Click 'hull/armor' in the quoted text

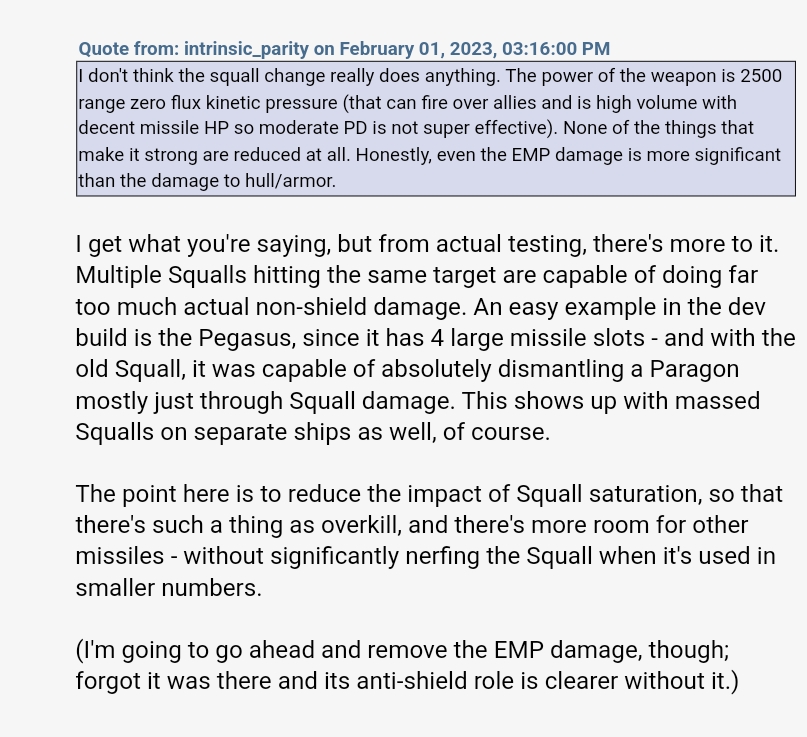[292, 181]
